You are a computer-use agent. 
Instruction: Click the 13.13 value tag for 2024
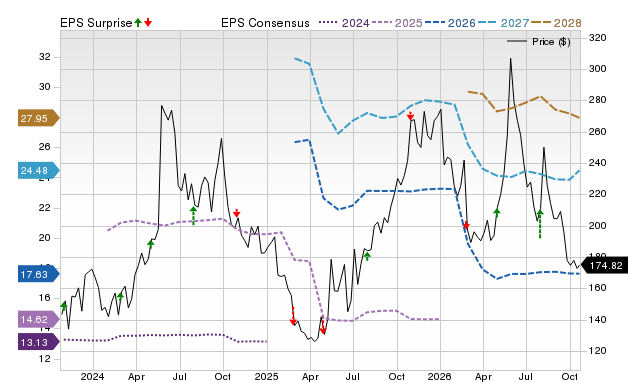38,342
